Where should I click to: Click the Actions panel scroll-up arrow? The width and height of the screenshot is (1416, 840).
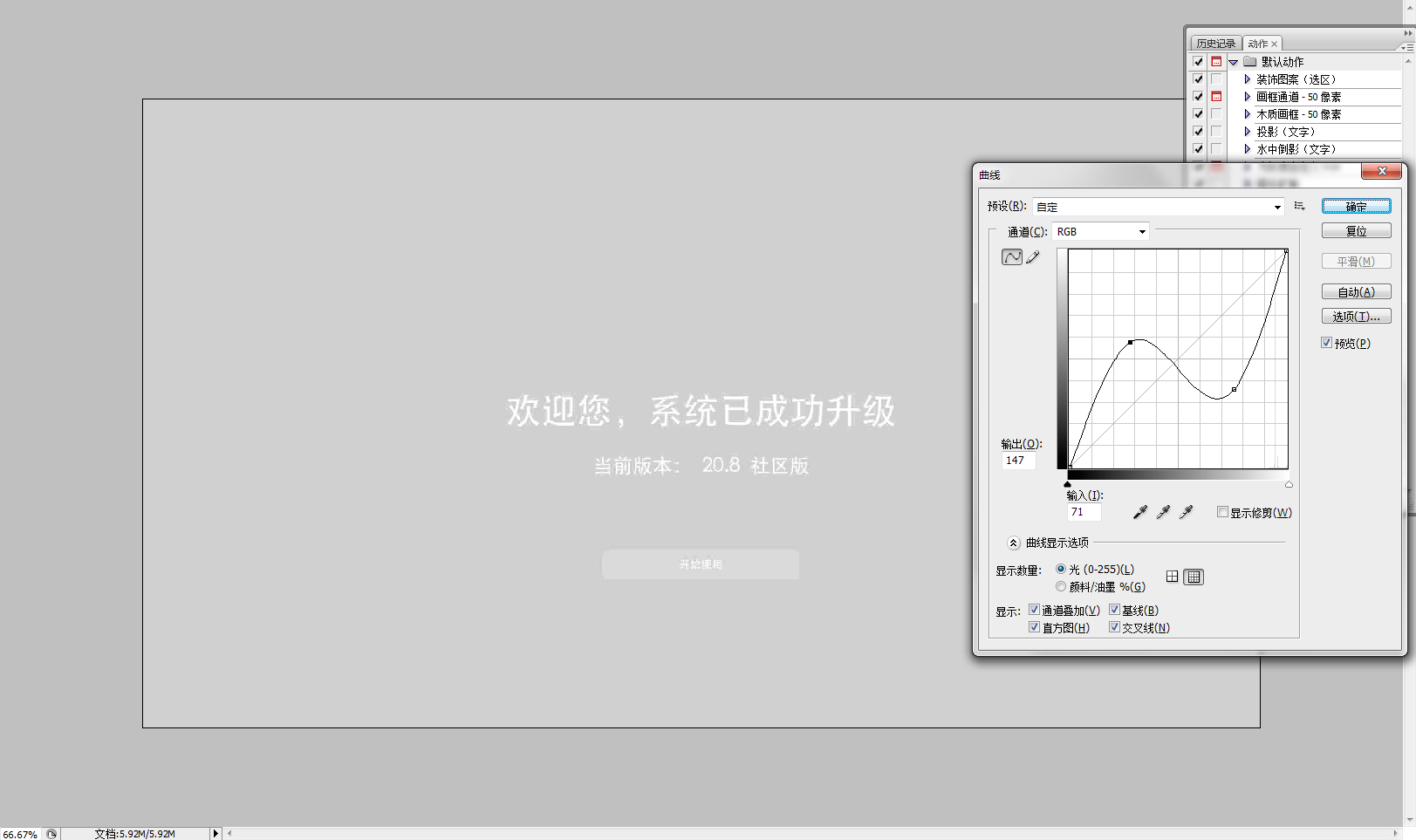pyautogui.click(x=1408, y=62)
